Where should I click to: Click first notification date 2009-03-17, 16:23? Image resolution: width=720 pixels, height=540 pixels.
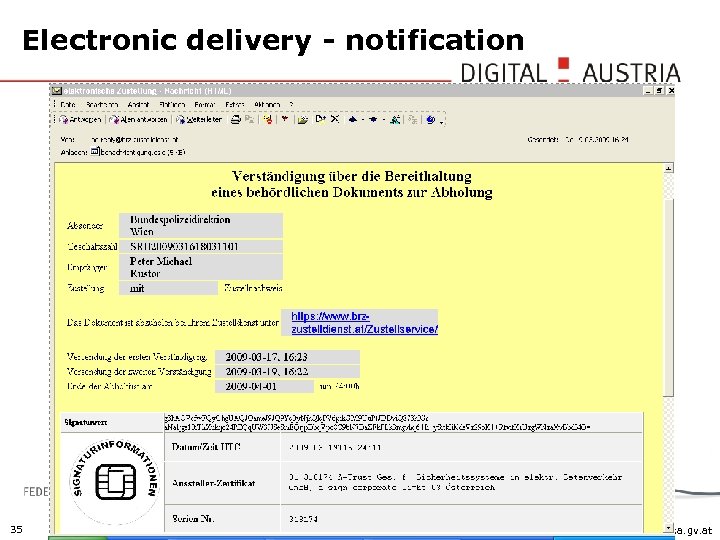(x=287, y=357)
